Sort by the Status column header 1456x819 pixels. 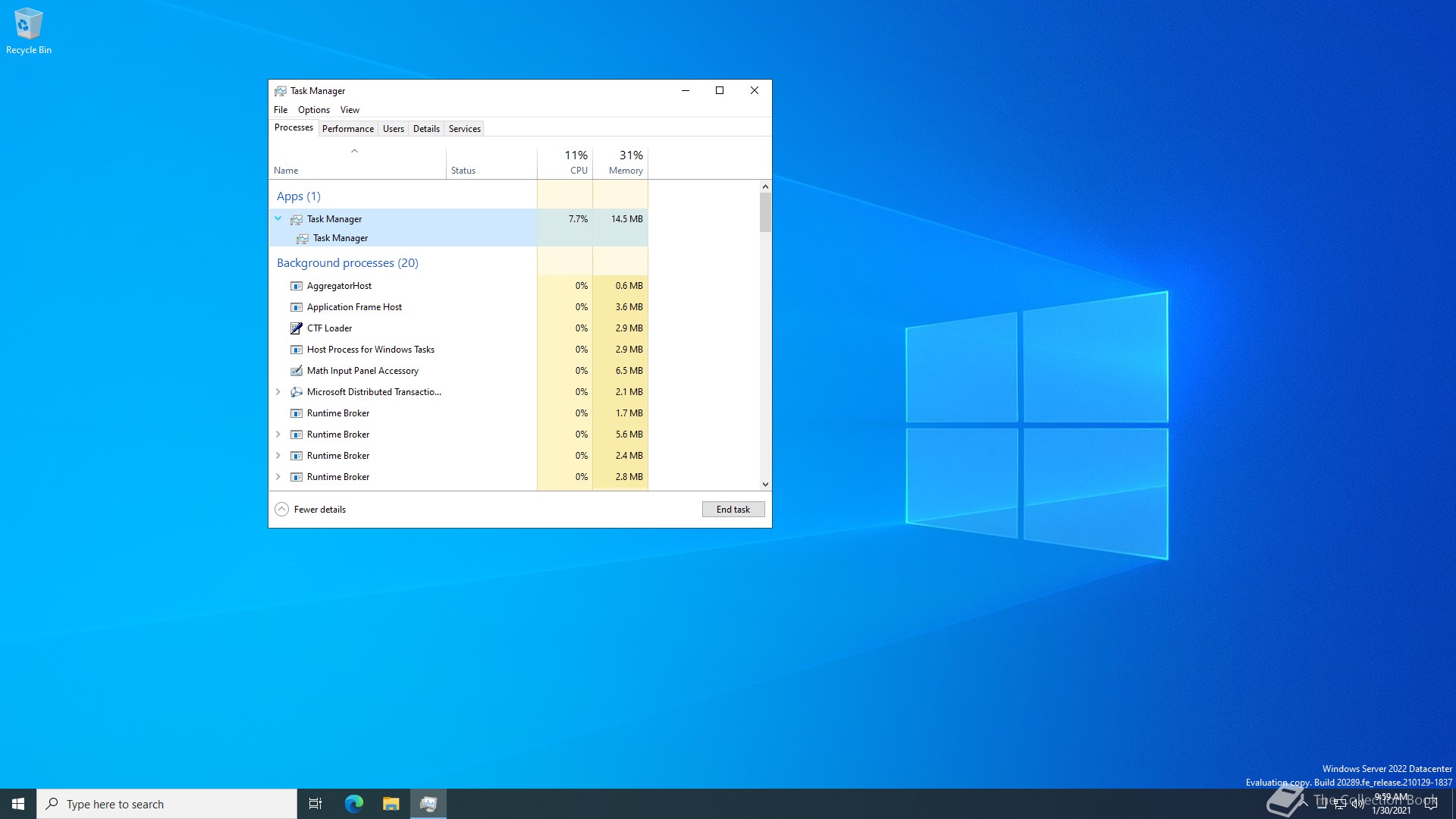[491, 162]
